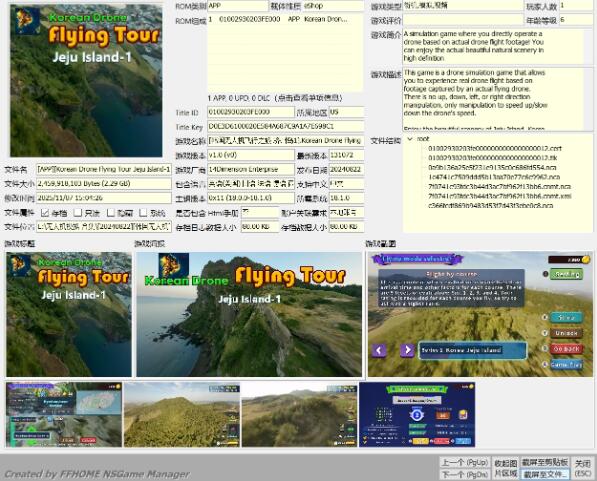
Task: Open the large Flight by course screenshot
Action: point(480,314)
